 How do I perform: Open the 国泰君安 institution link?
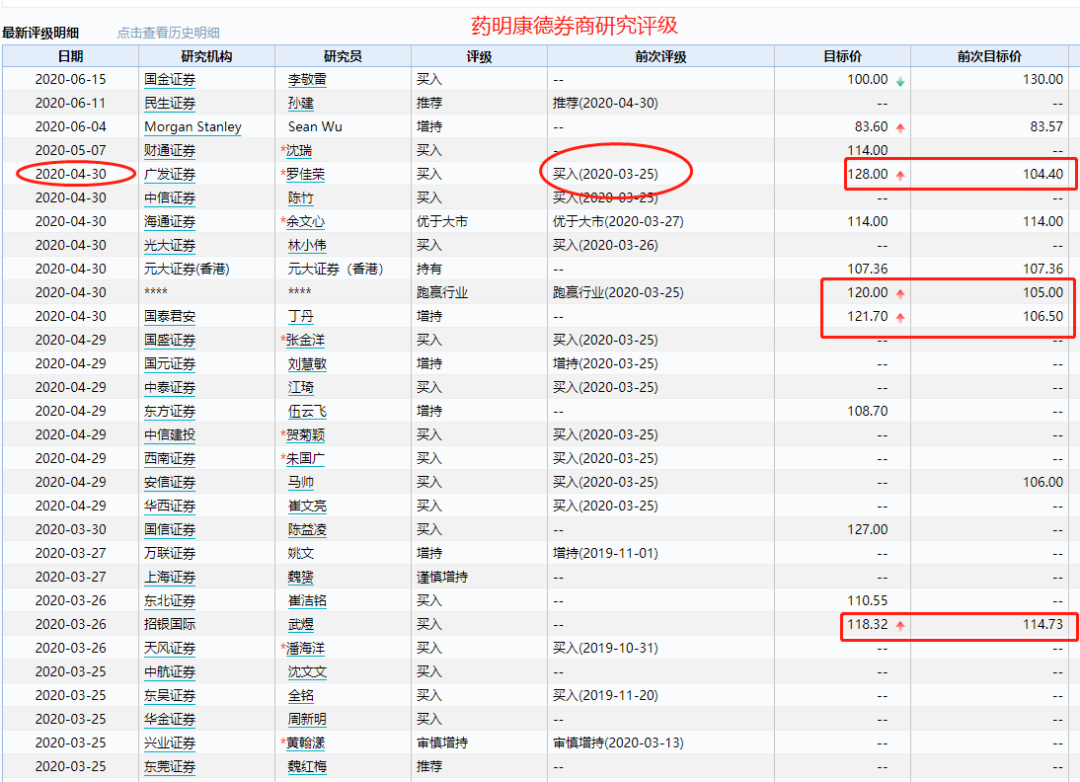169,316
